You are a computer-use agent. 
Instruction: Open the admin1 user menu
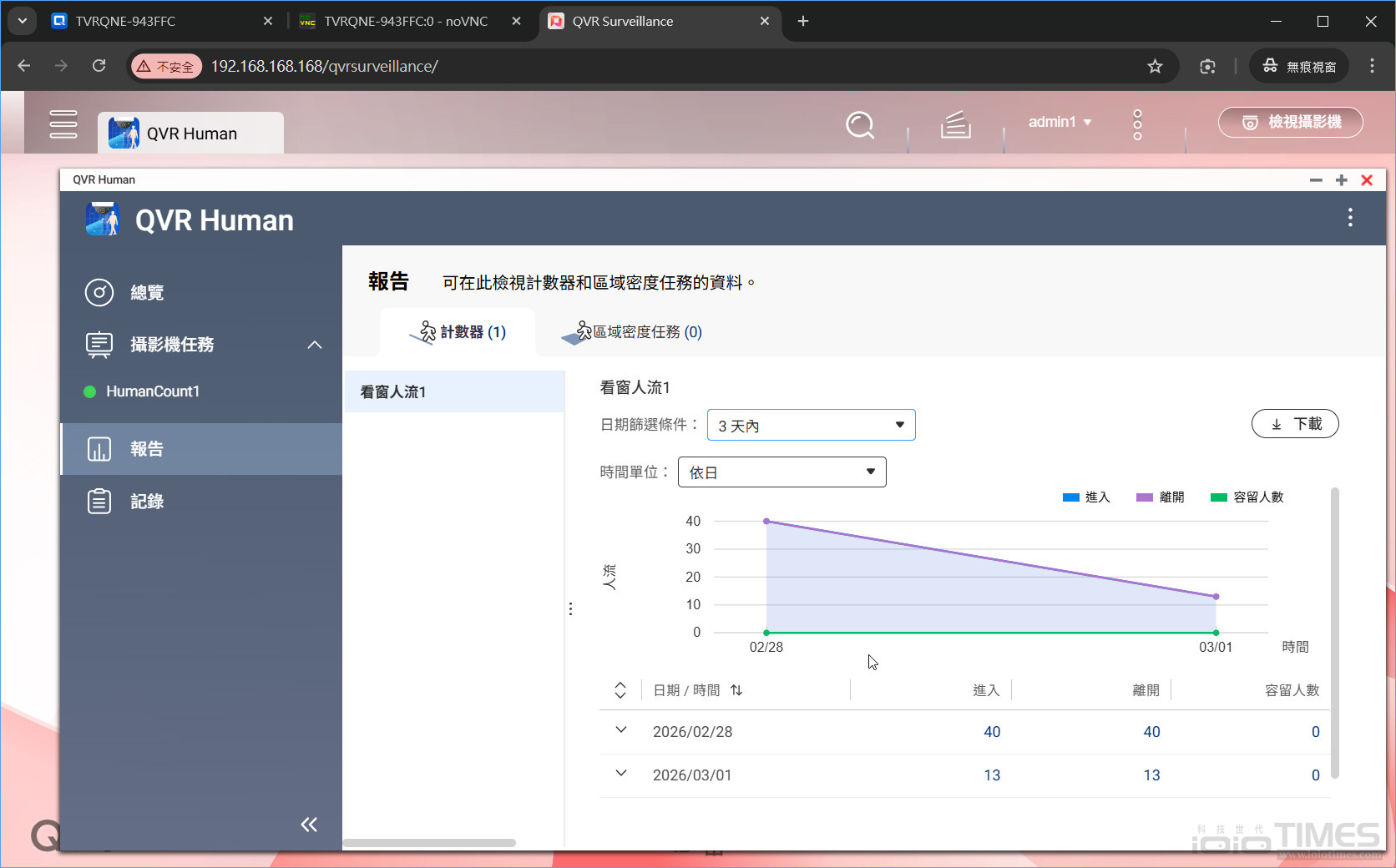[x=1059, y=122]
